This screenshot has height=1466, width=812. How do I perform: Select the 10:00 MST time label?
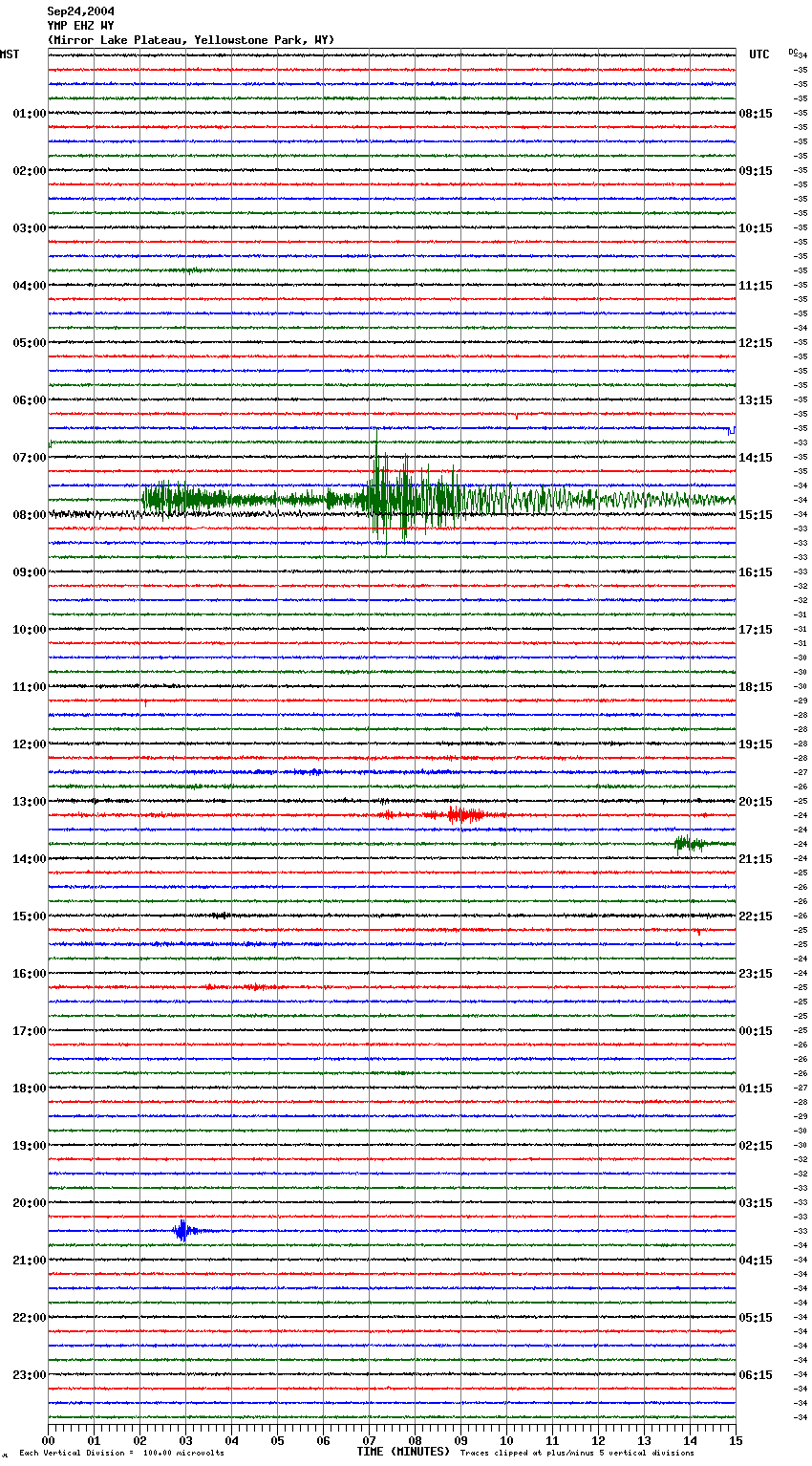[29, 630]
